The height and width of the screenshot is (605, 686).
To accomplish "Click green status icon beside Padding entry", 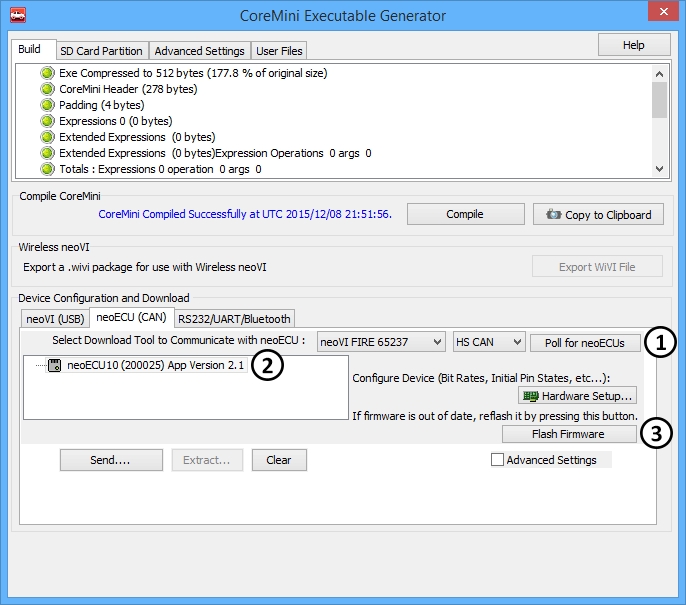I will (47, 105).
